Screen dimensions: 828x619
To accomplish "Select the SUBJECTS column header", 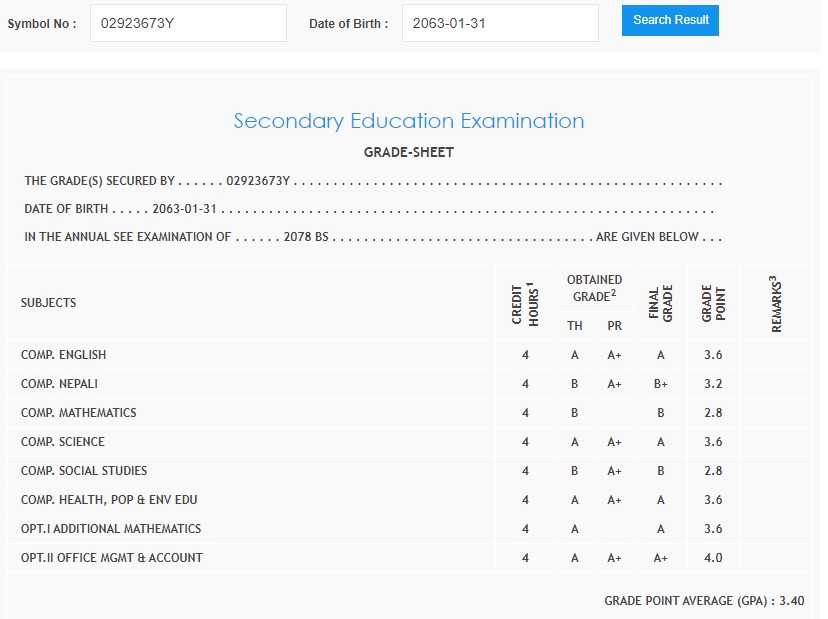I will coord(49,303).
